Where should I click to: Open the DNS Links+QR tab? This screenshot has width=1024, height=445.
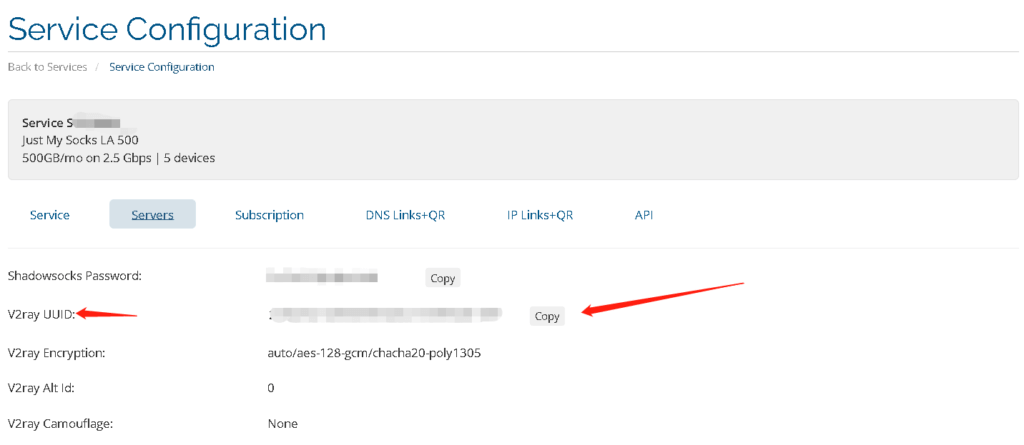(405, 214)
